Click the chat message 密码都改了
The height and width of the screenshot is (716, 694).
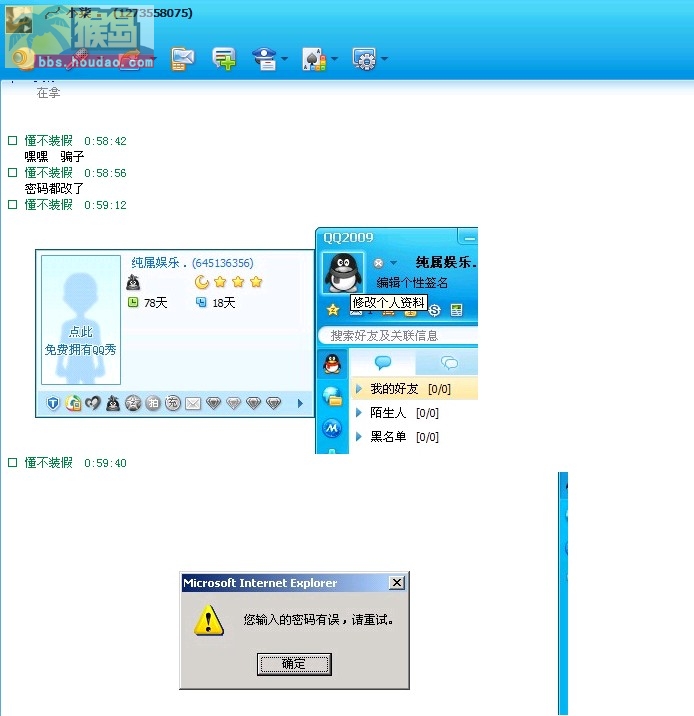54,189
